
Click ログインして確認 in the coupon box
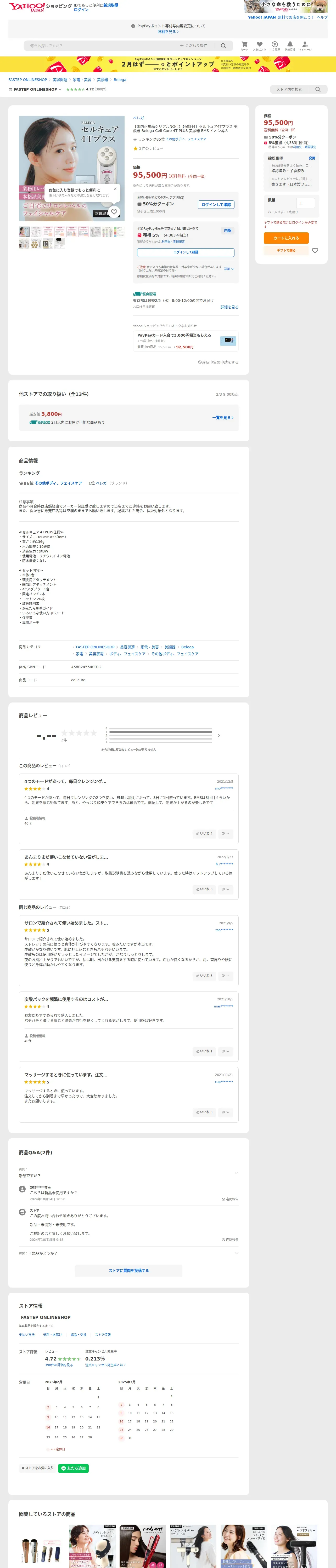point(216,205)
